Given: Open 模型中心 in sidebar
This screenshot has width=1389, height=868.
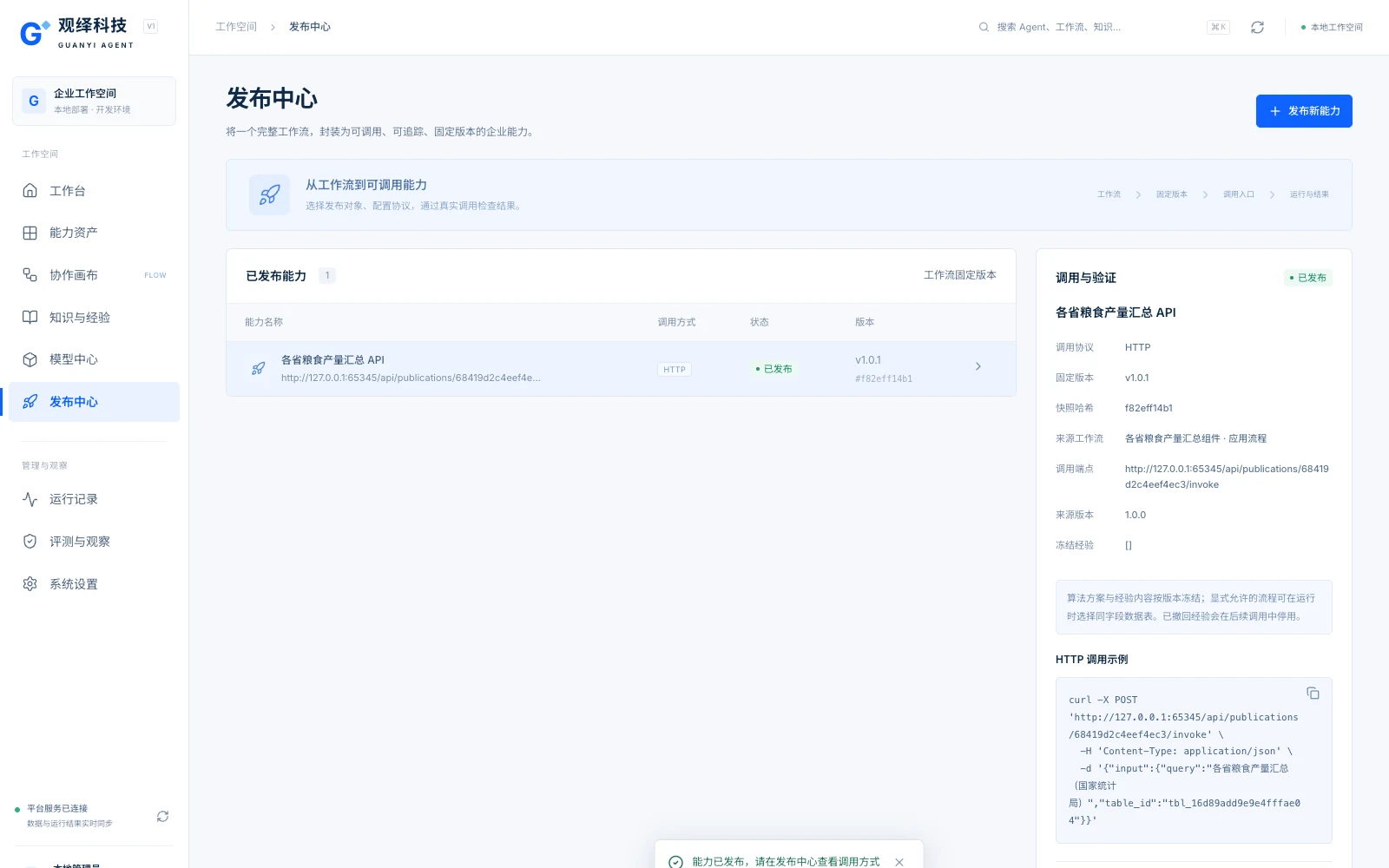Looking at the screenshot, I should pos(94,359).
